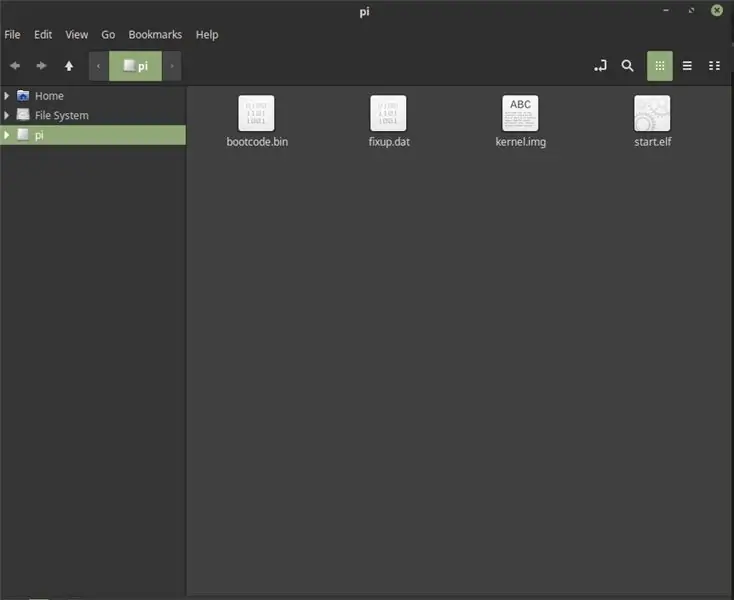Viewport: 734px width, 600px height.
Task: Select pi in the sidebar
Action: (x=93, y=135)
